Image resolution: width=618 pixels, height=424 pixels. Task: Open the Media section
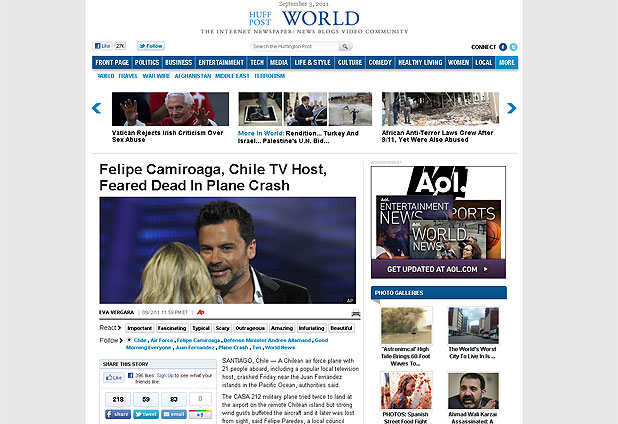[x=279, y=63]
